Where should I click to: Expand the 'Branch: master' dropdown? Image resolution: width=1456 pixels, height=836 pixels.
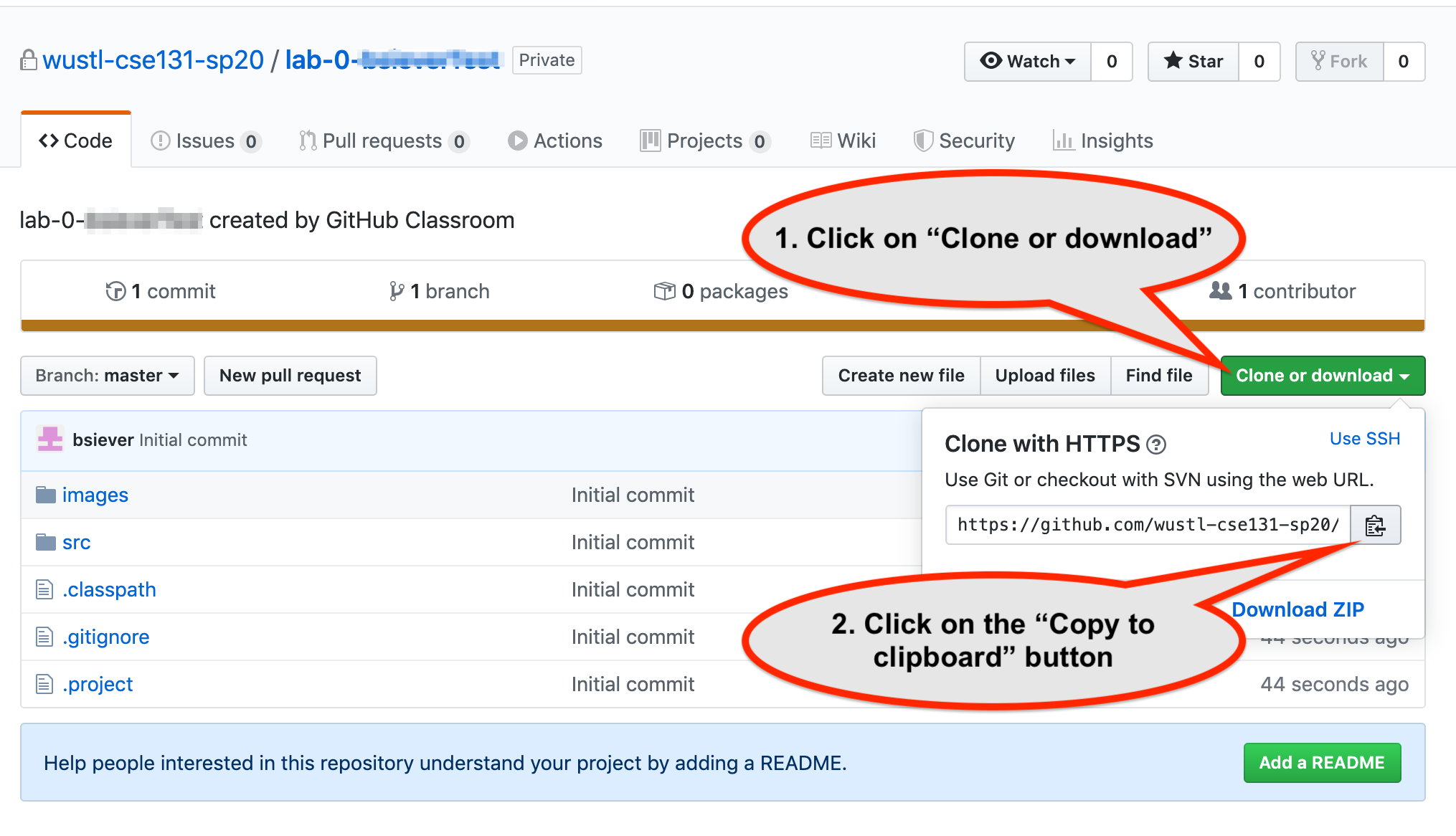tap(105, 375)
